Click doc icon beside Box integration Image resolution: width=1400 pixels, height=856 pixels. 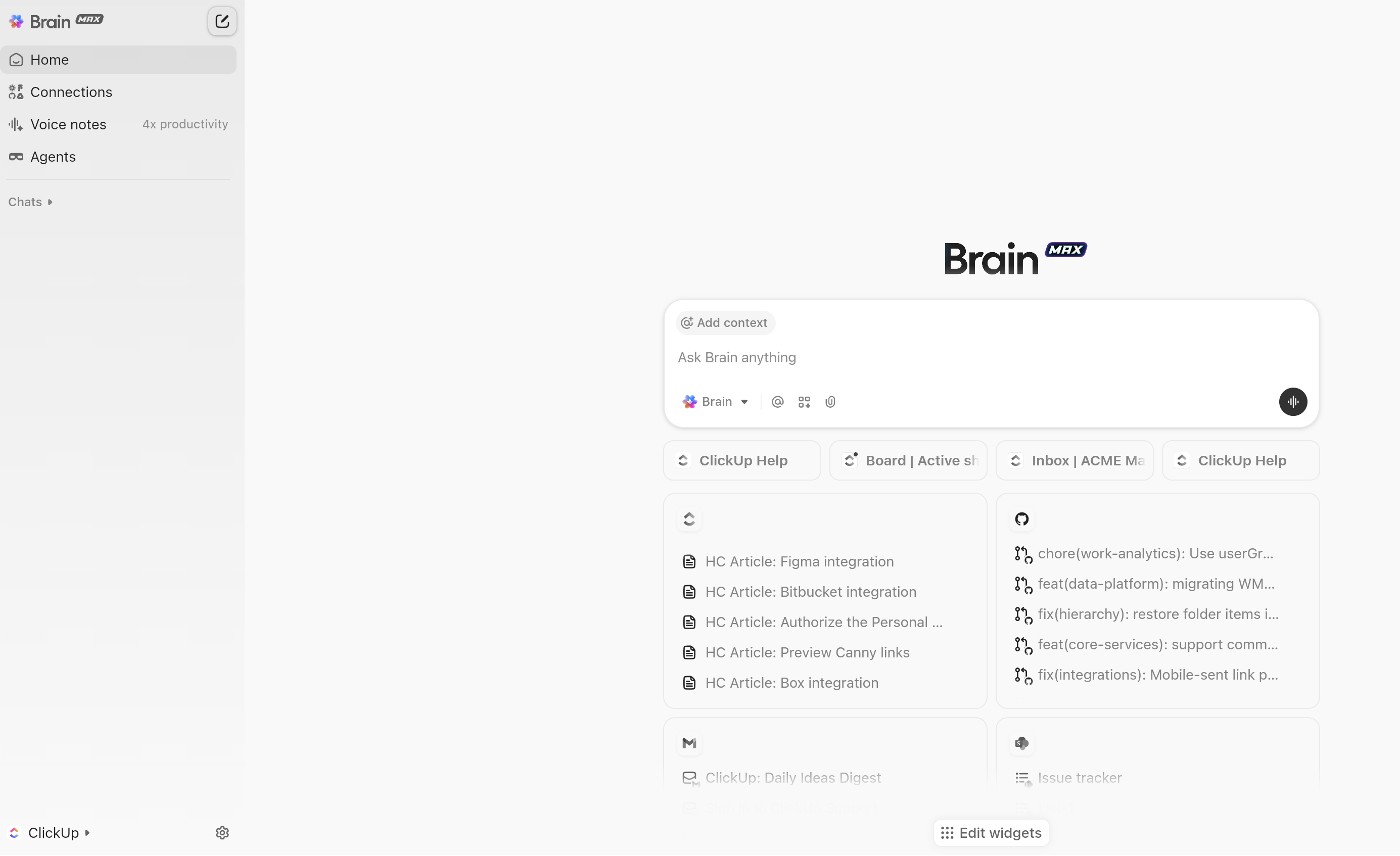point(689,683)
